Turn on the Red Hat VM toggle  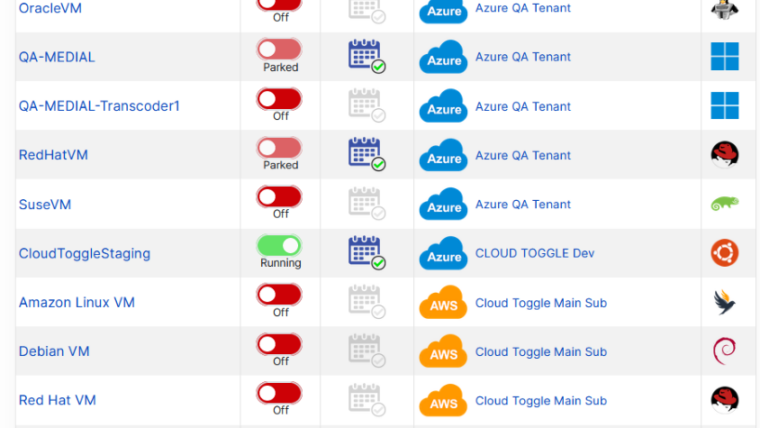click(x=280, y=392)
